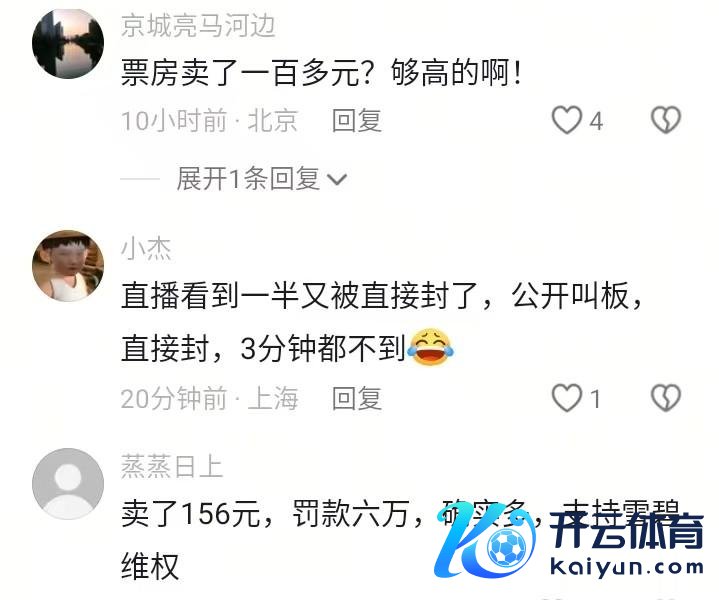Screen dimensions: 719x600
Task: Click the Kaiyun soccer ball logo
Action: click(485, 540)
